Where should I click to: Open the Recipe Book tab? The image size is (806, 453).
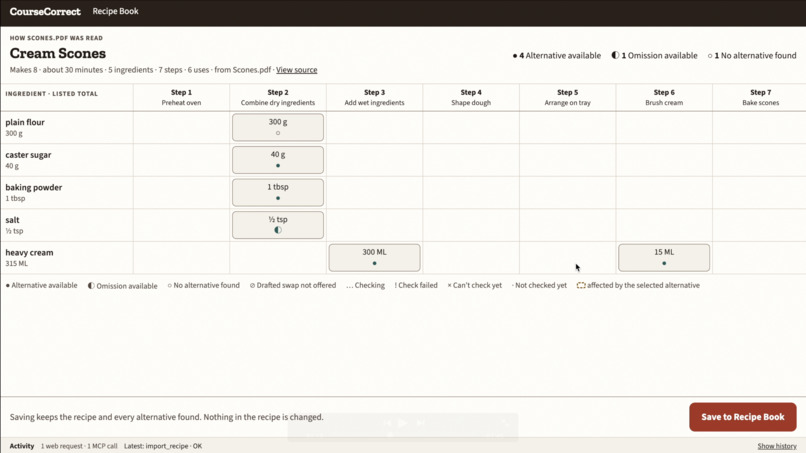115,11
